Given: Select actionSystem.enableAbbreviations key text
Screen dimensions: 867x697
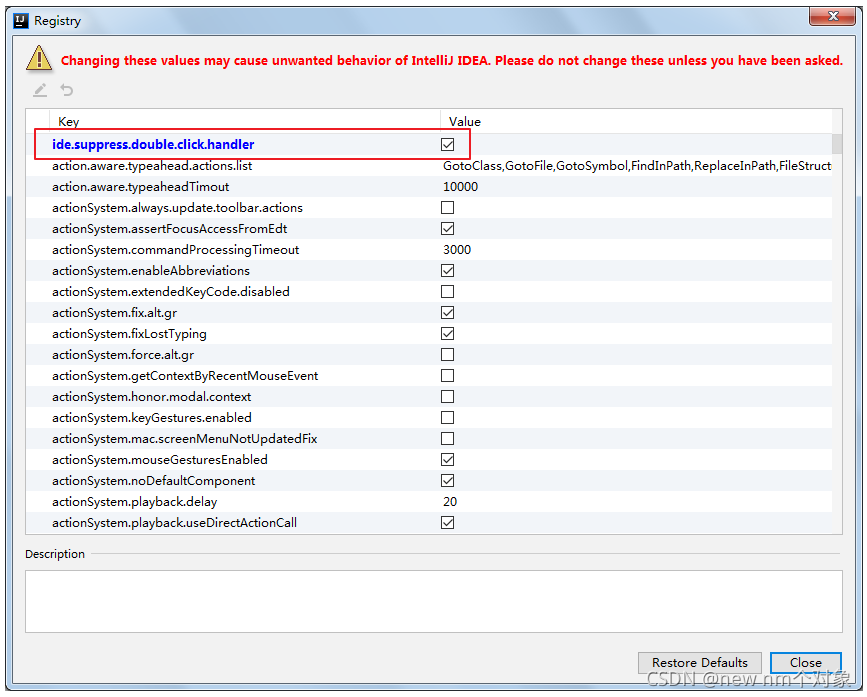Looking at the screenshot, I should point(151,271).
